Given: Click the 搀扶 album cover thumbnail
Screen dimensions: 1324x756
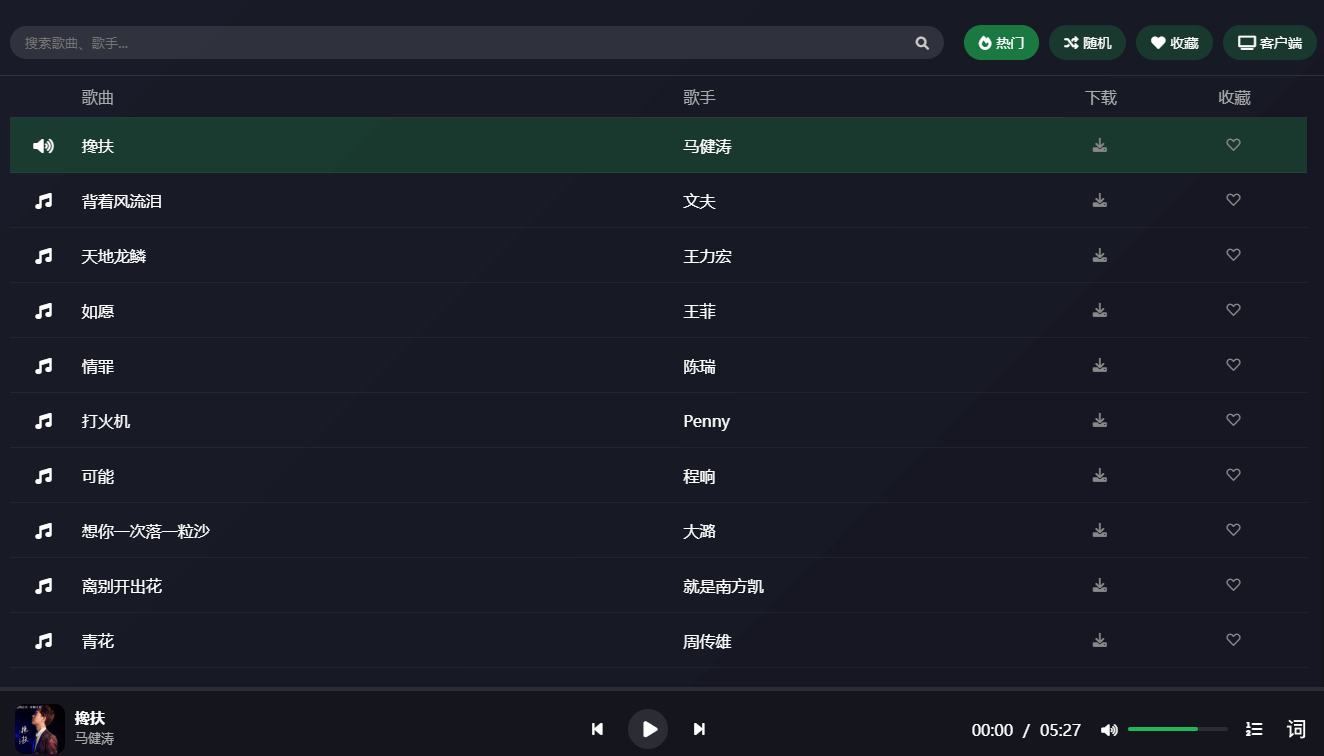Looking at the screenshot, I should [40, 729].
